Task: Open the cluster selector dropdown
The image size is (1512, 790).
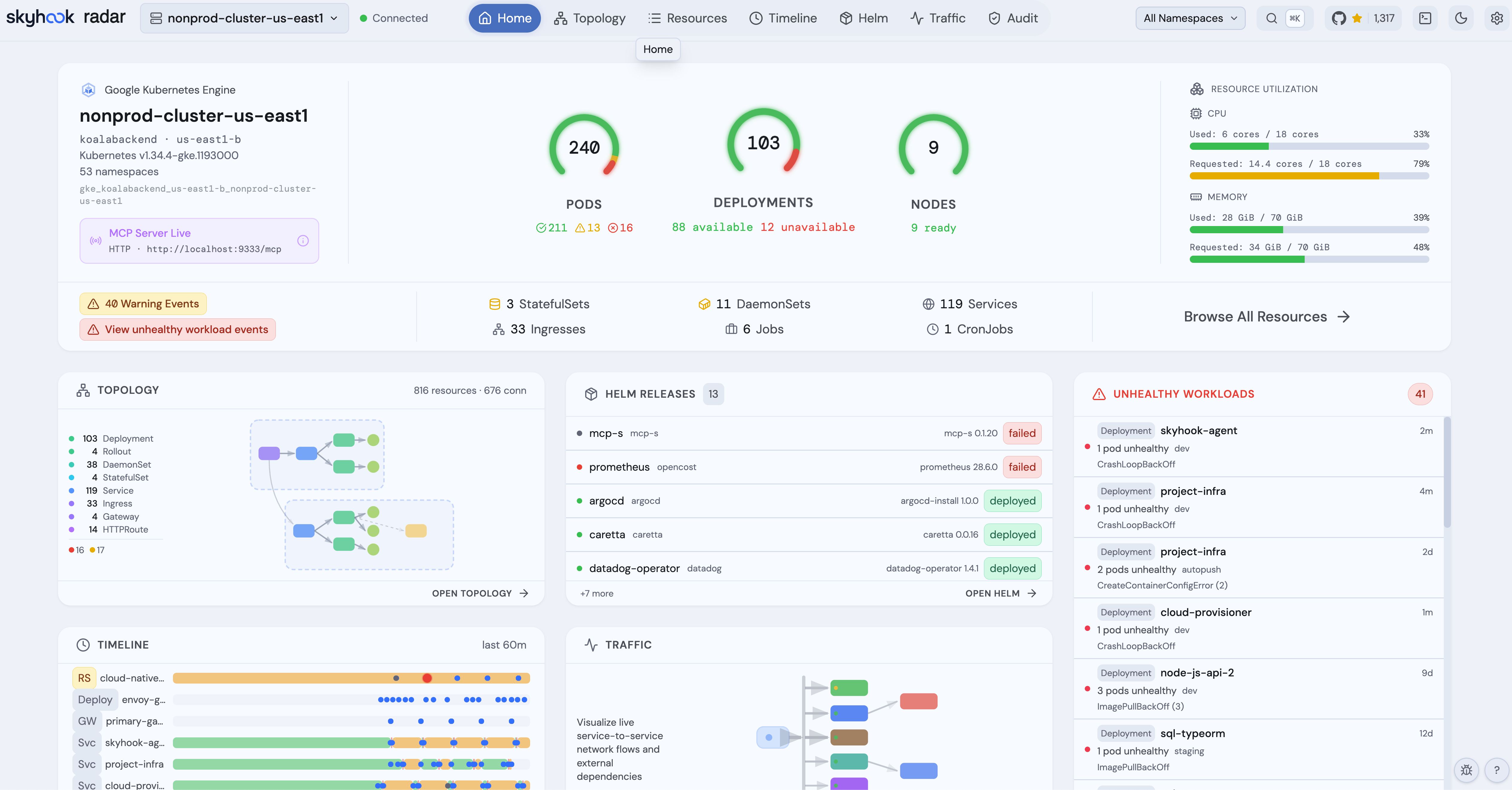Action: click(244, 18)
